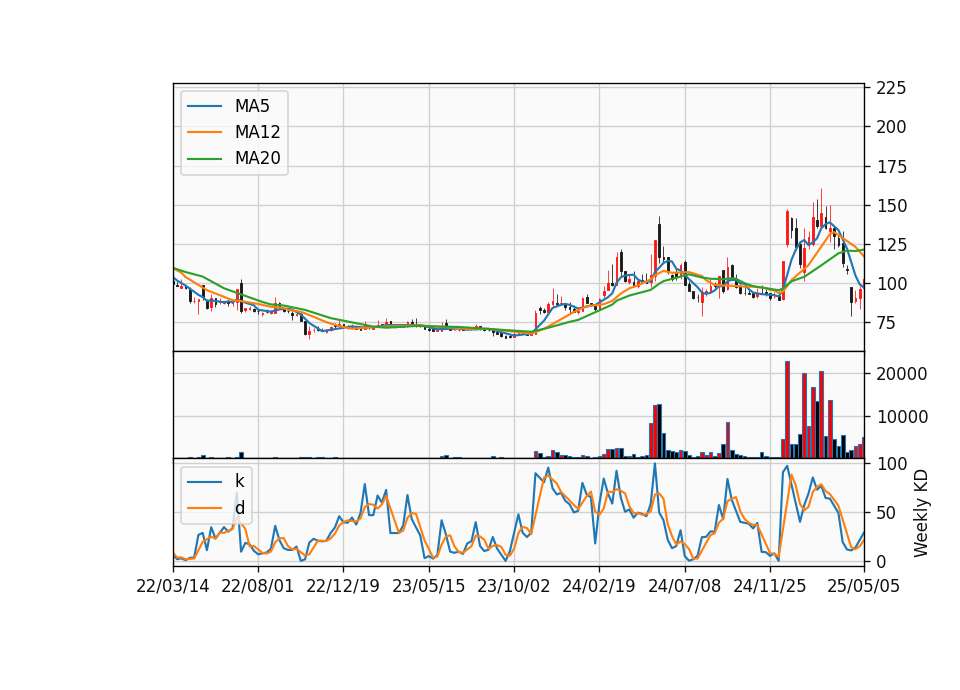Click the green MA20 legend line sample

point(204,159)
